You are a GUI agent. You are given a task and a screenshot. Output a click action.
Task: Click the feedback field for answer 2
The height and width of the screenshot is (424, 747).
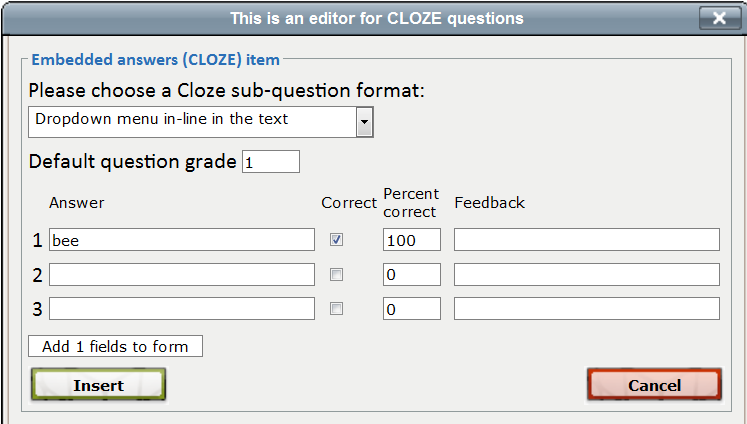click(587, 275)
